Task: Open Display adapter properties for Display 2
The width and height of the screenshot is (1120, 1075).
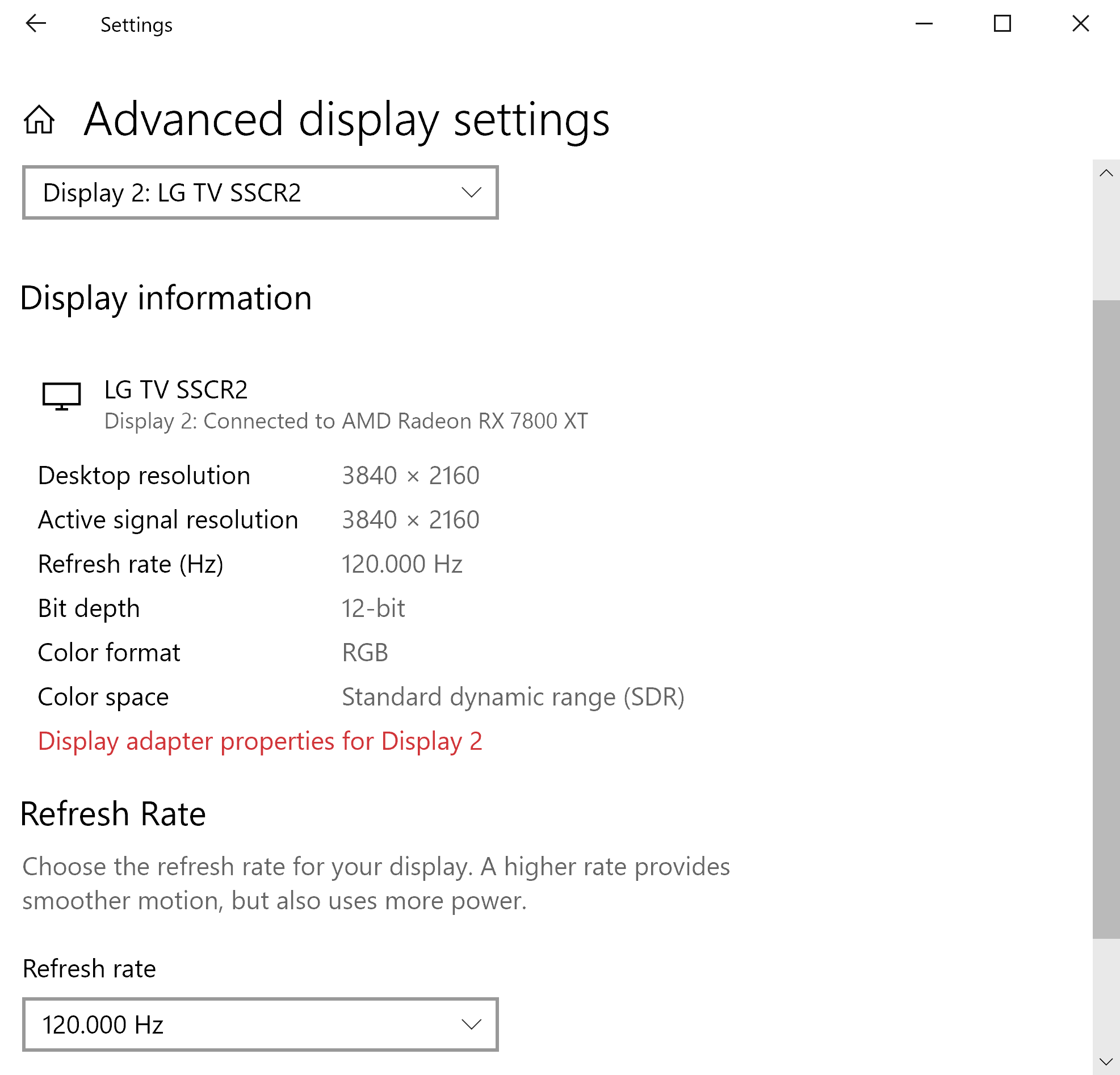Action: (260, 741)
